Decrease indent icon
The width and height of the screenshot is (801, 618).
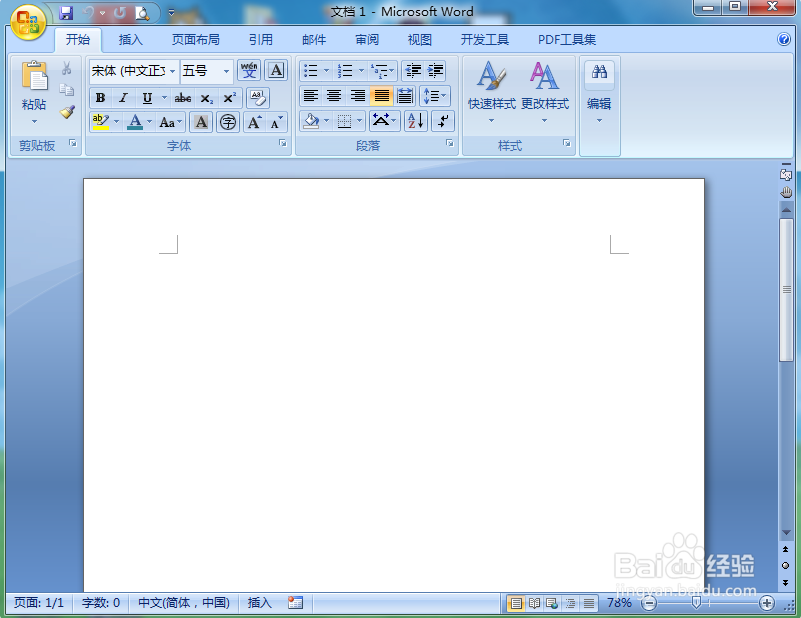coord(413,70)
